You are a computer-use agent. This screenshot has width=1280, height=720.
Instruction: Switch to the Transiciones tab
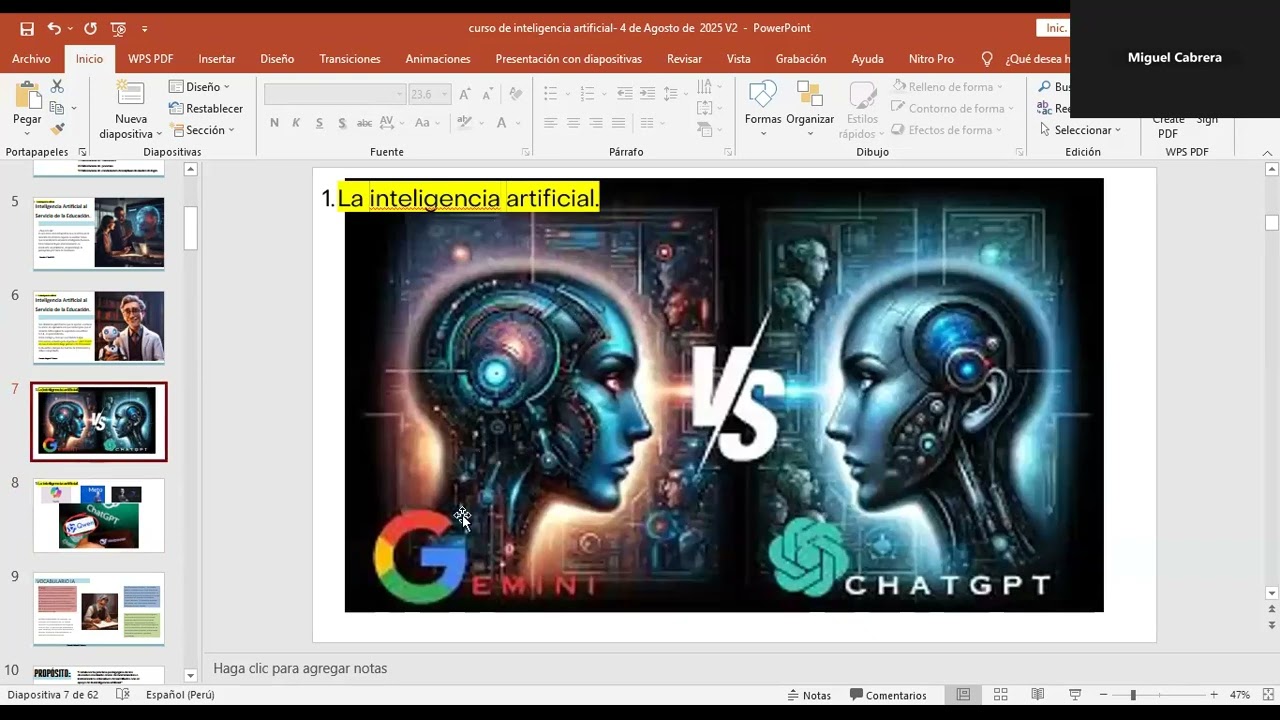[x=350, y=59]
